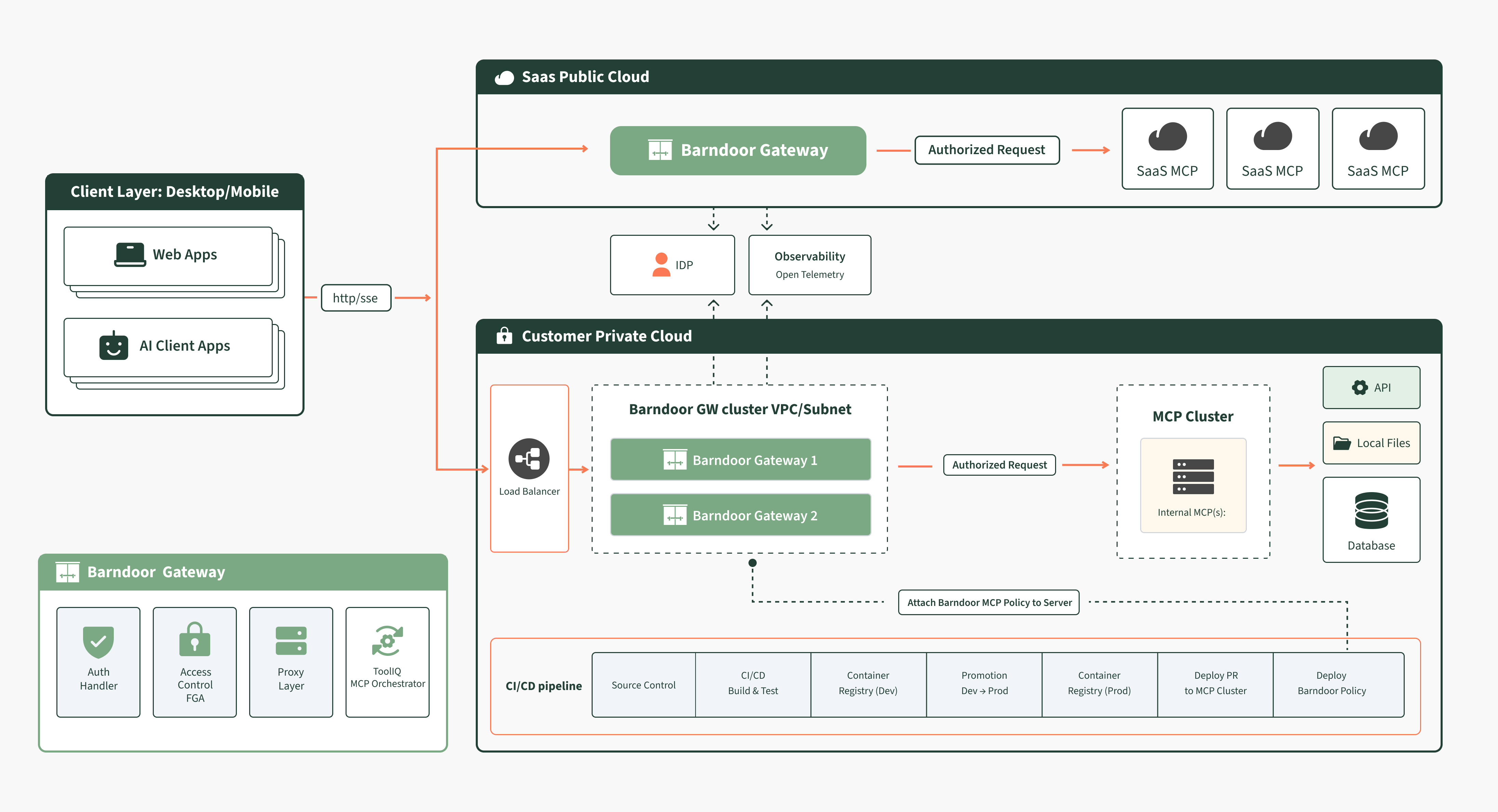Select the http/sse label
Image resolution: width=1498 pixels, height=812 pixels.
click(355, 298)
